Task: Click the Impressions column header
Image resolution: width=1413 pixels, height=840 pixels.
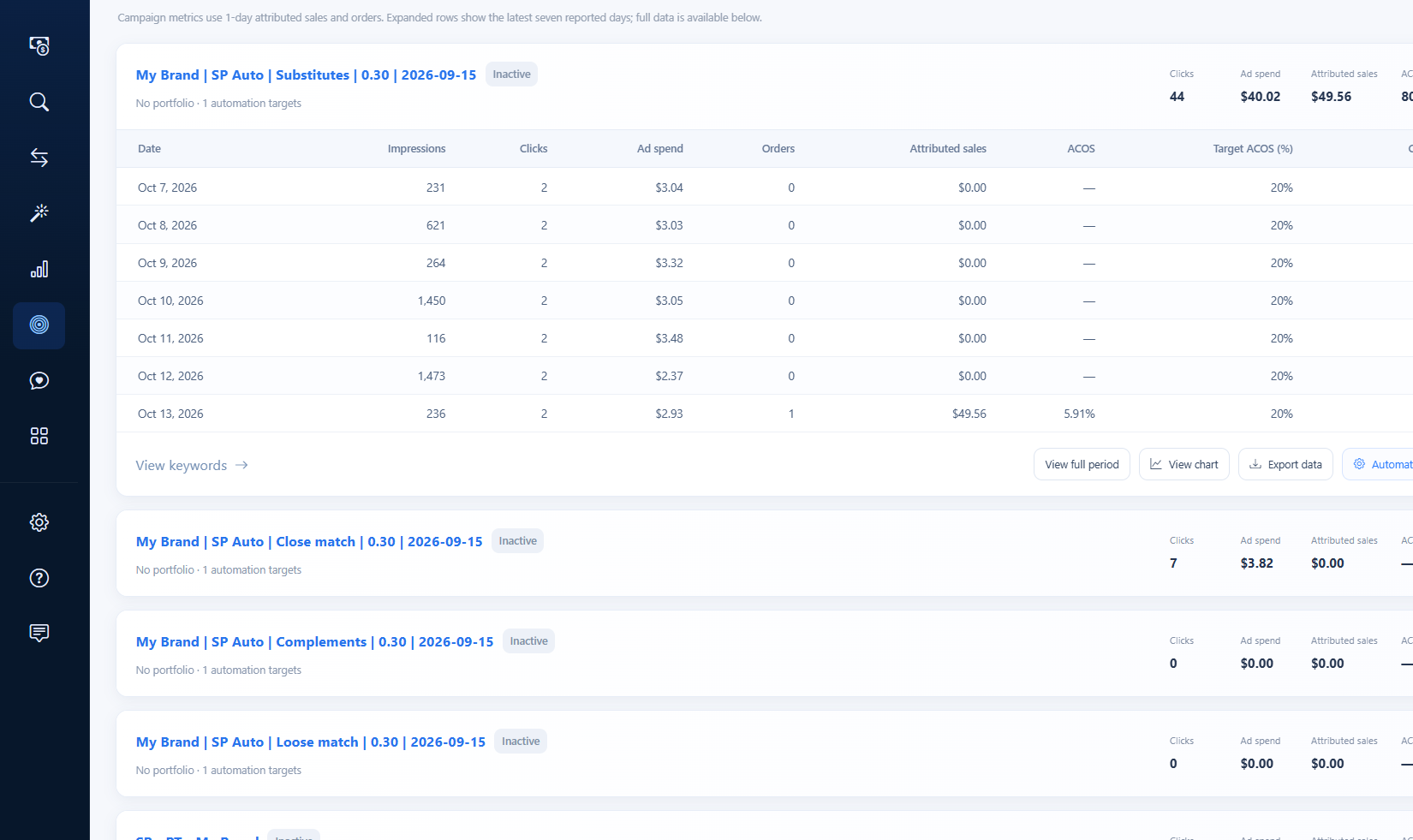Action: [416, 148]
